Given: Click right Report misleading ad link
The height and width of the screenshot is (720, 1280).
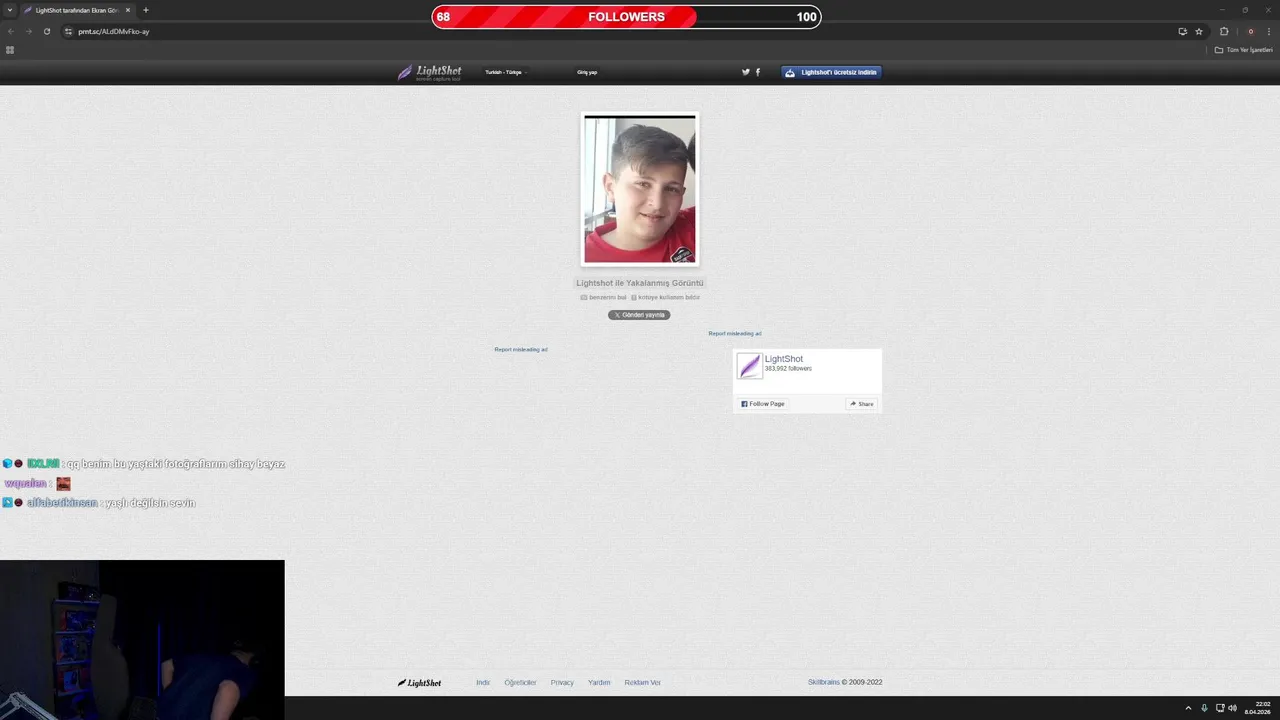Looking at the screenshot, I should [x=735, y=334].
